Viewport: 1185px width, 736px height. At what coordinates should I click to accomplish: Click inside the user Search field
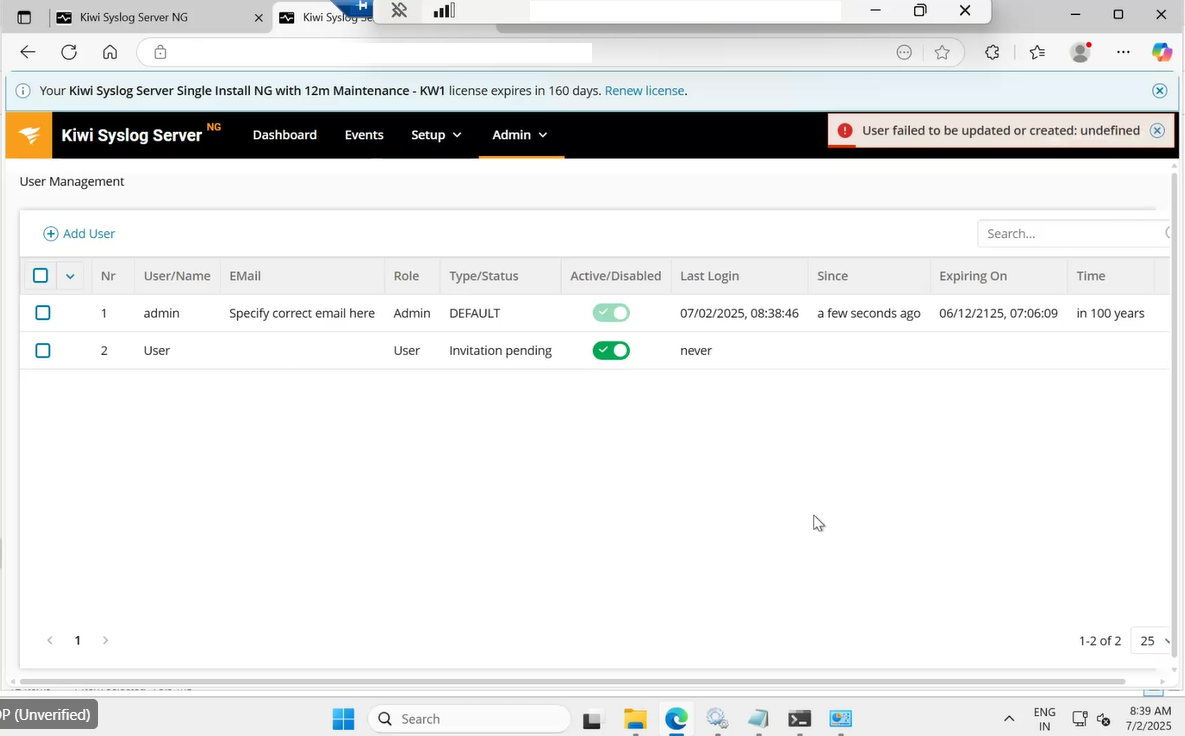coord(1060,233)
